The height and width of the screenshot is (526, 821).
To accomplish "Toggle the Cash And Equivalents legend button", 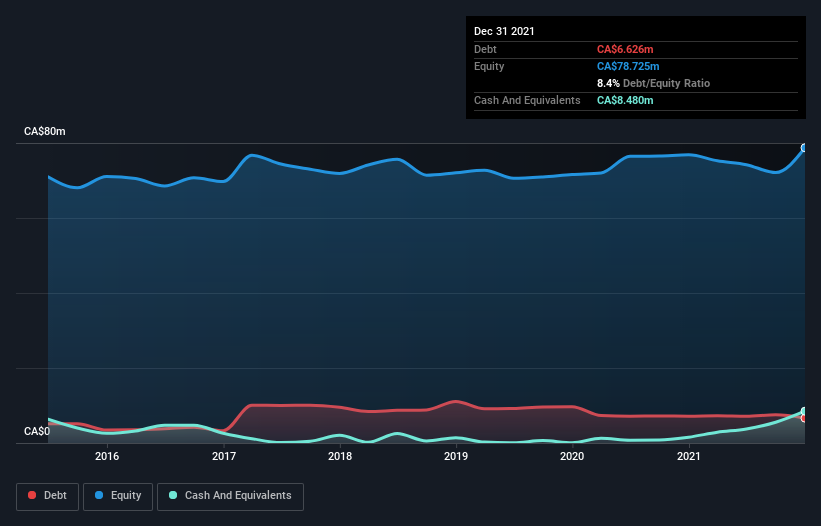I will [230, 496].
